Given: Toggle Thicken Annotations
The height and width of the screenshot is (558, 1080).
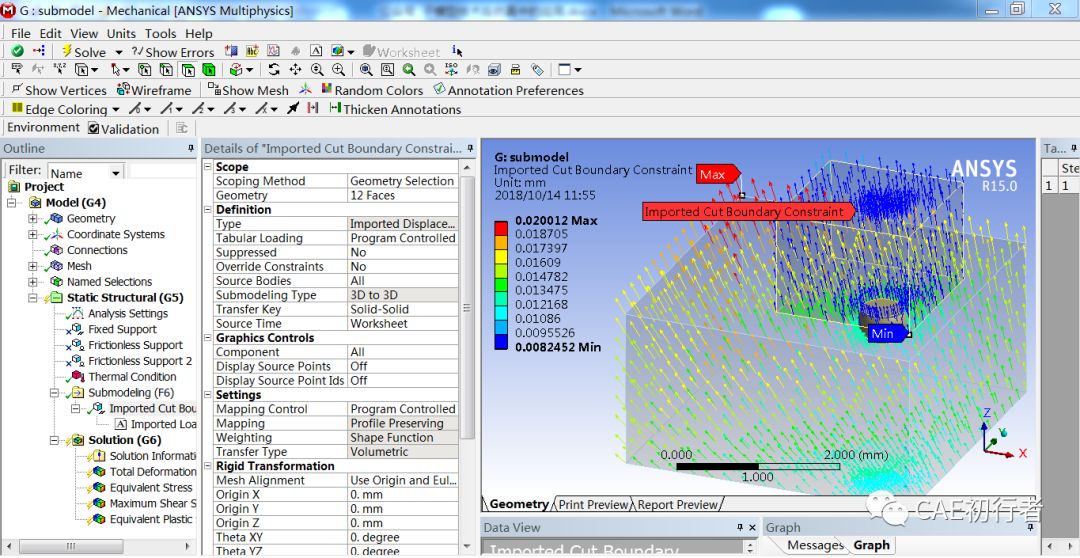Looking at the screenshot, I should [x=395, y=109].
